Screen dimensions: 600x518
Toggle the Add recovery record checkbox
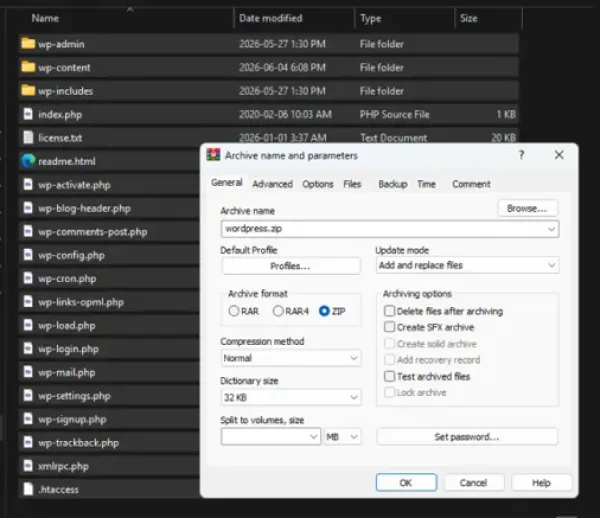390,360
